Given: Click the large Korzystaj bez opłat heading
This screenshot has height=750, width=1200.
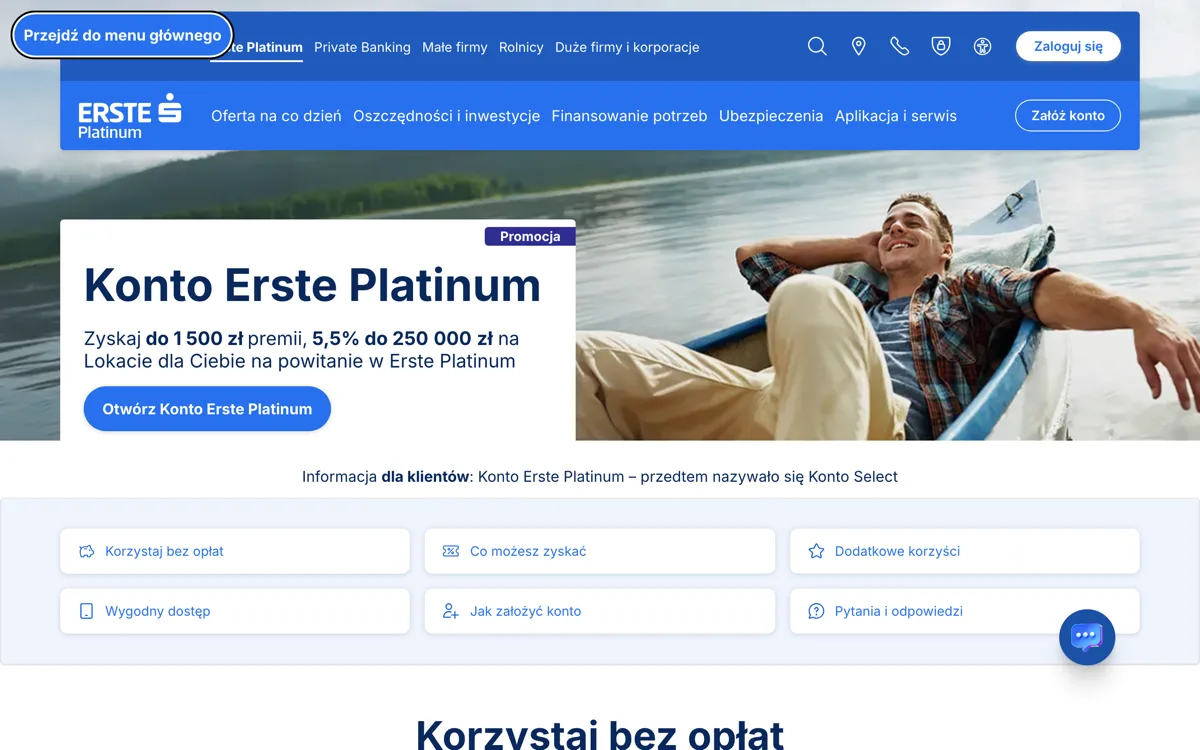Looking at the screenshot, I should click(600, 734).
